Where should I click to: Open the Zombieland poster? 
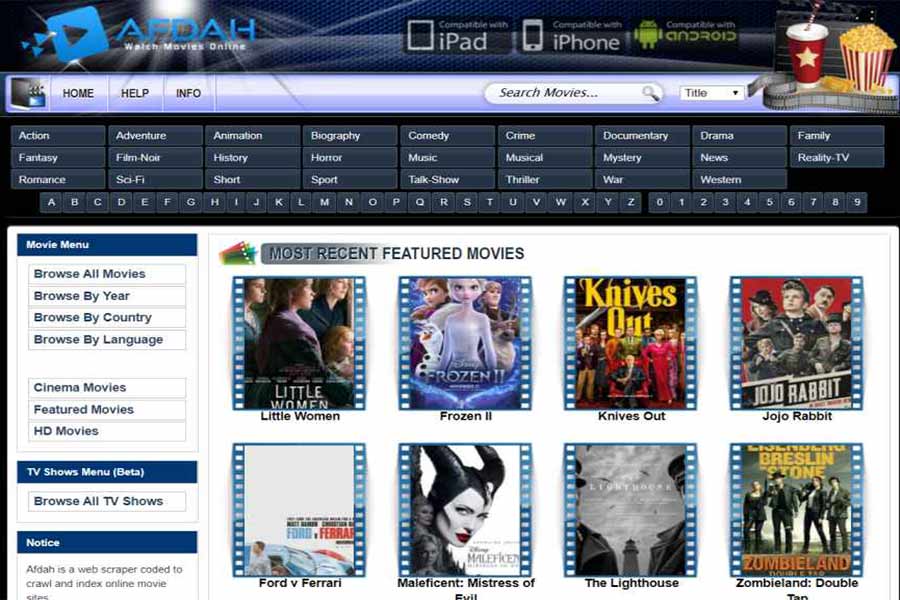point(797,509)
